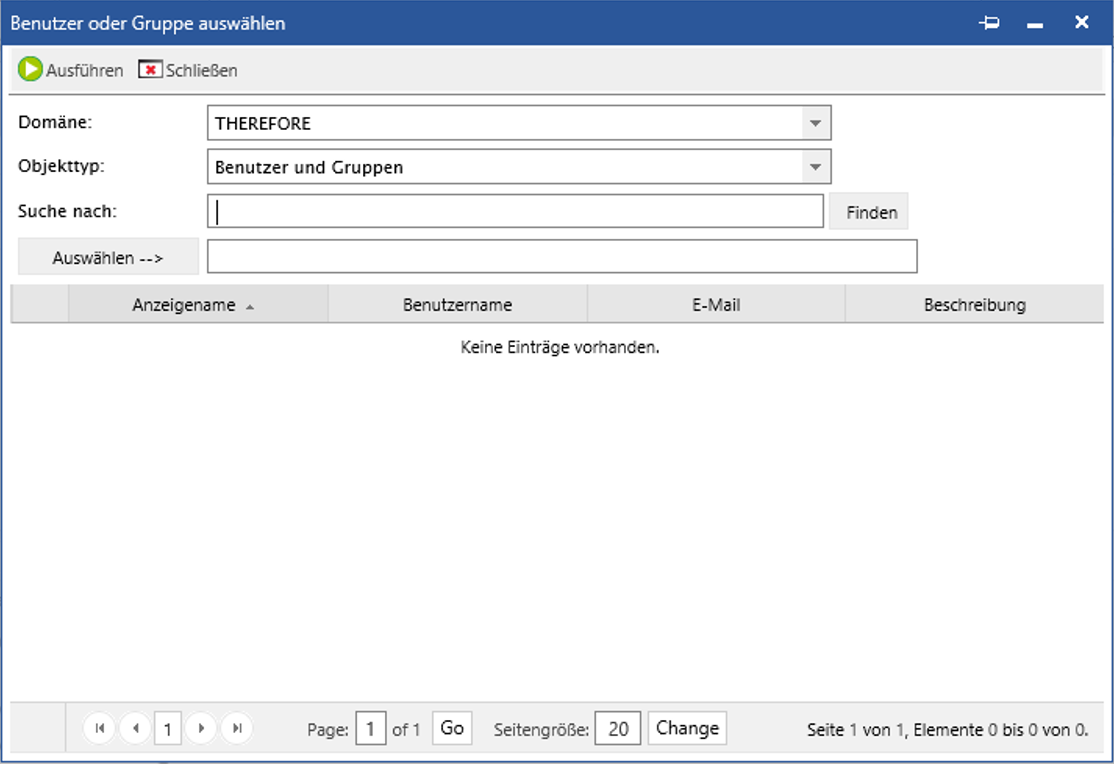Click the pin icon in the title bar
Screen dimensions: 1114x764
tap(989, 21)
